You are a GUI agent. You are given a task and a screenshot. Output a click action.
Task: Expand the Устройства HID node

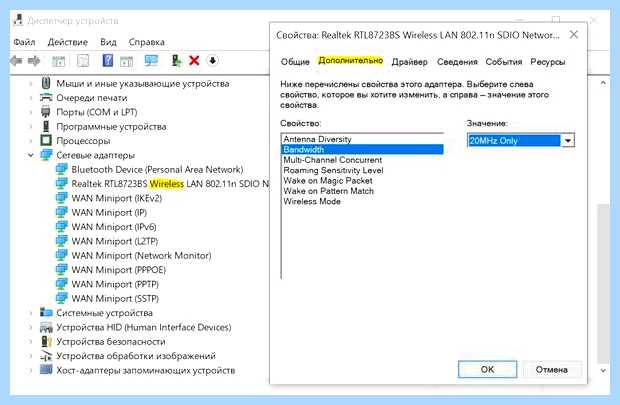click(x=31, y=327)
